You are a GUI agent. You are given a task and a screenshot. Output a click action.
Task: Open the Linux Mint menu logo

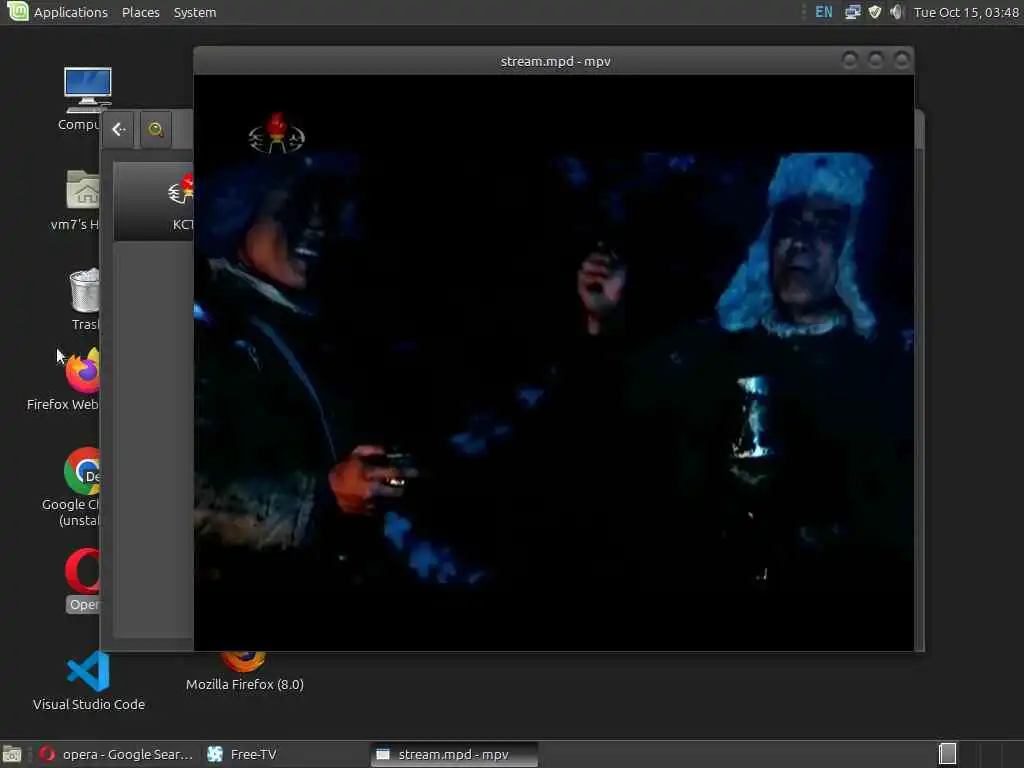click(18, 11)
